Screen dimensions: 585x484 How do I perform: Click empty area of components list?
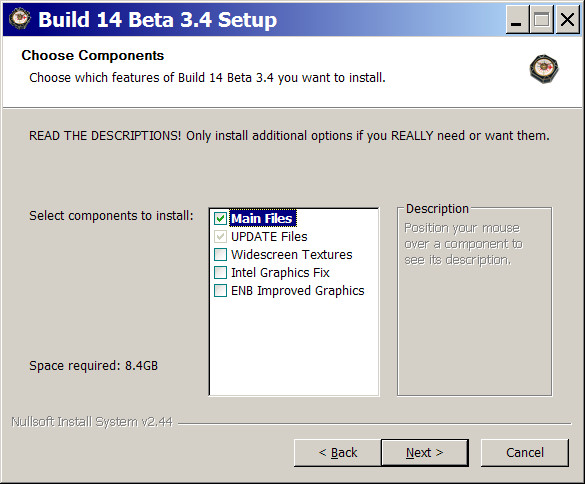[x=294, y=347]
